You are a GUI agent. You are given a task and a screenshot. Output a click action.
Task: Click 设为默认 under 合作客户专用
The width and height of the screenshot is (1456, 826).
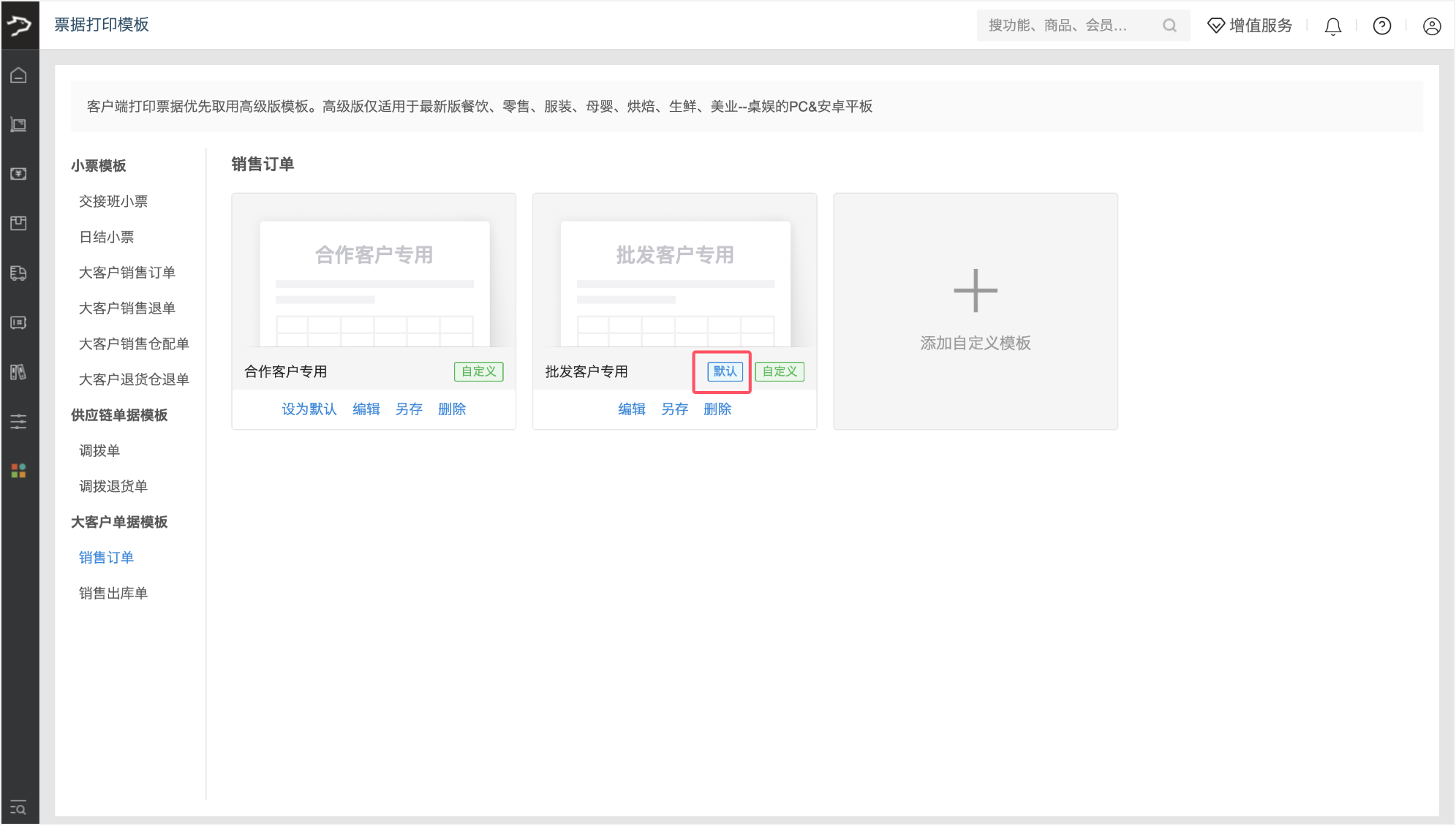[309, 409]
